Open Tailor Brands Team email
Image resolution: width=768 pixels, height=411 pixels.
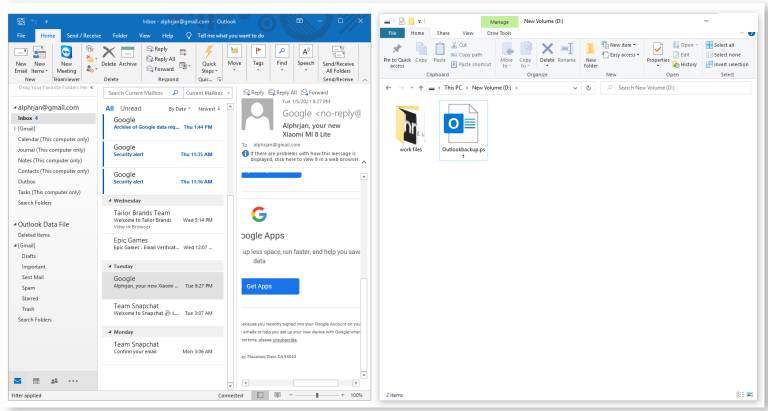point(163,219)
